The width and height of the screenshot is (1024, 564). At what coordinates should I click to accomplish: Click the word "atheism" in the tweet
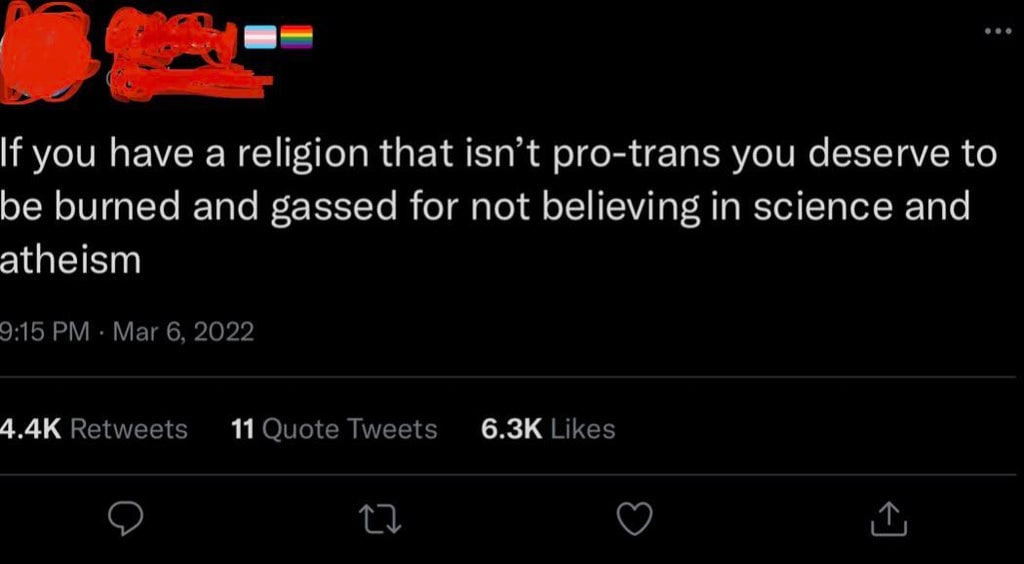[70, 260]
